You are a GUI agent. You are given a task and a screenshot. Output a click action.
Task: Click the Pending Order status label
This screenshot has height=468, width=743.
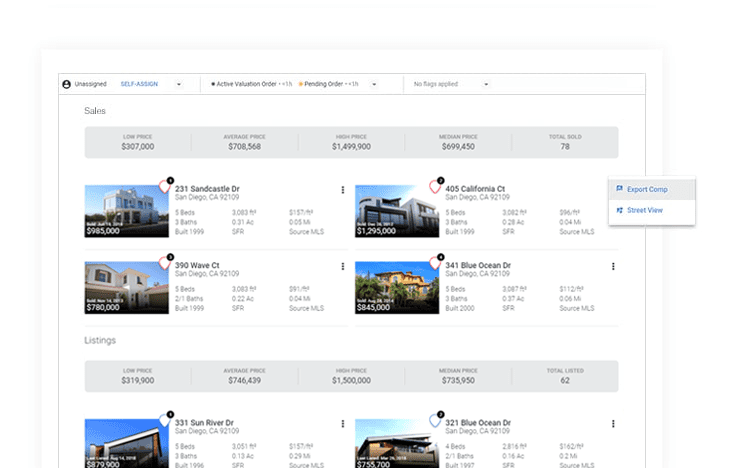[x=323, y=84]
